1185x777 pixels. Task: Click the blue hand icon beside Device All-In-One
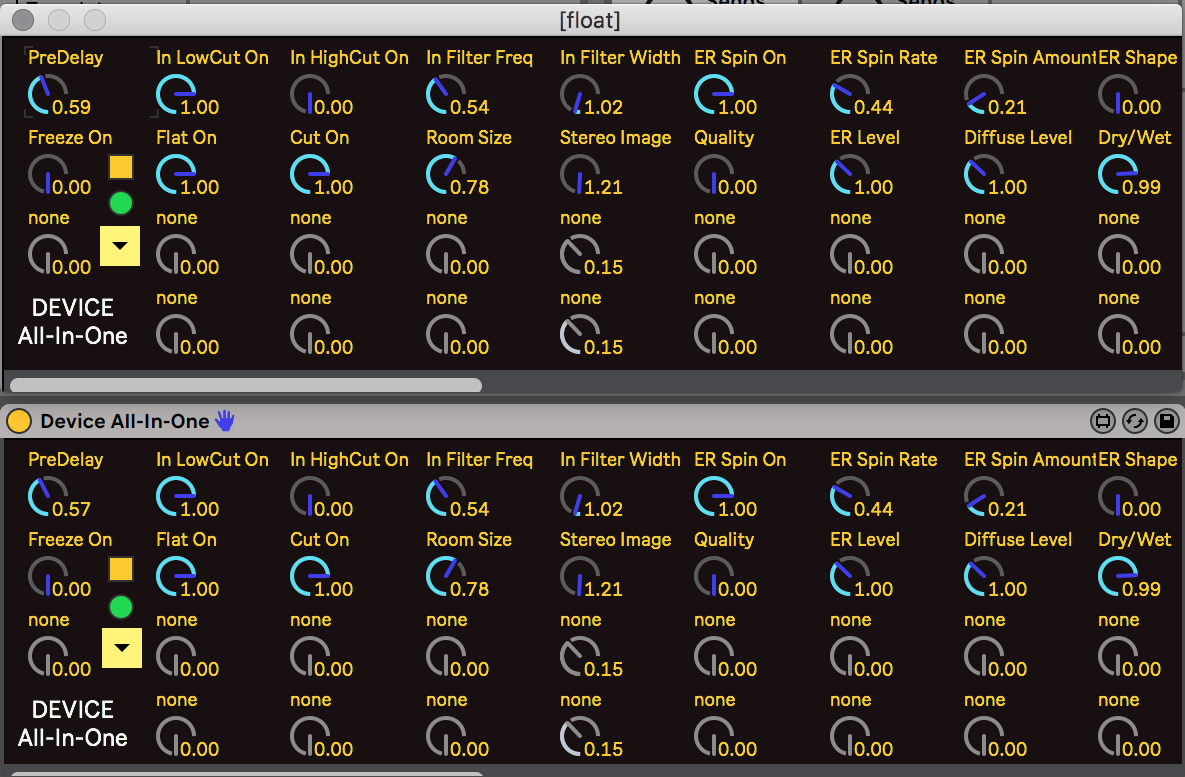coord(225,421)
